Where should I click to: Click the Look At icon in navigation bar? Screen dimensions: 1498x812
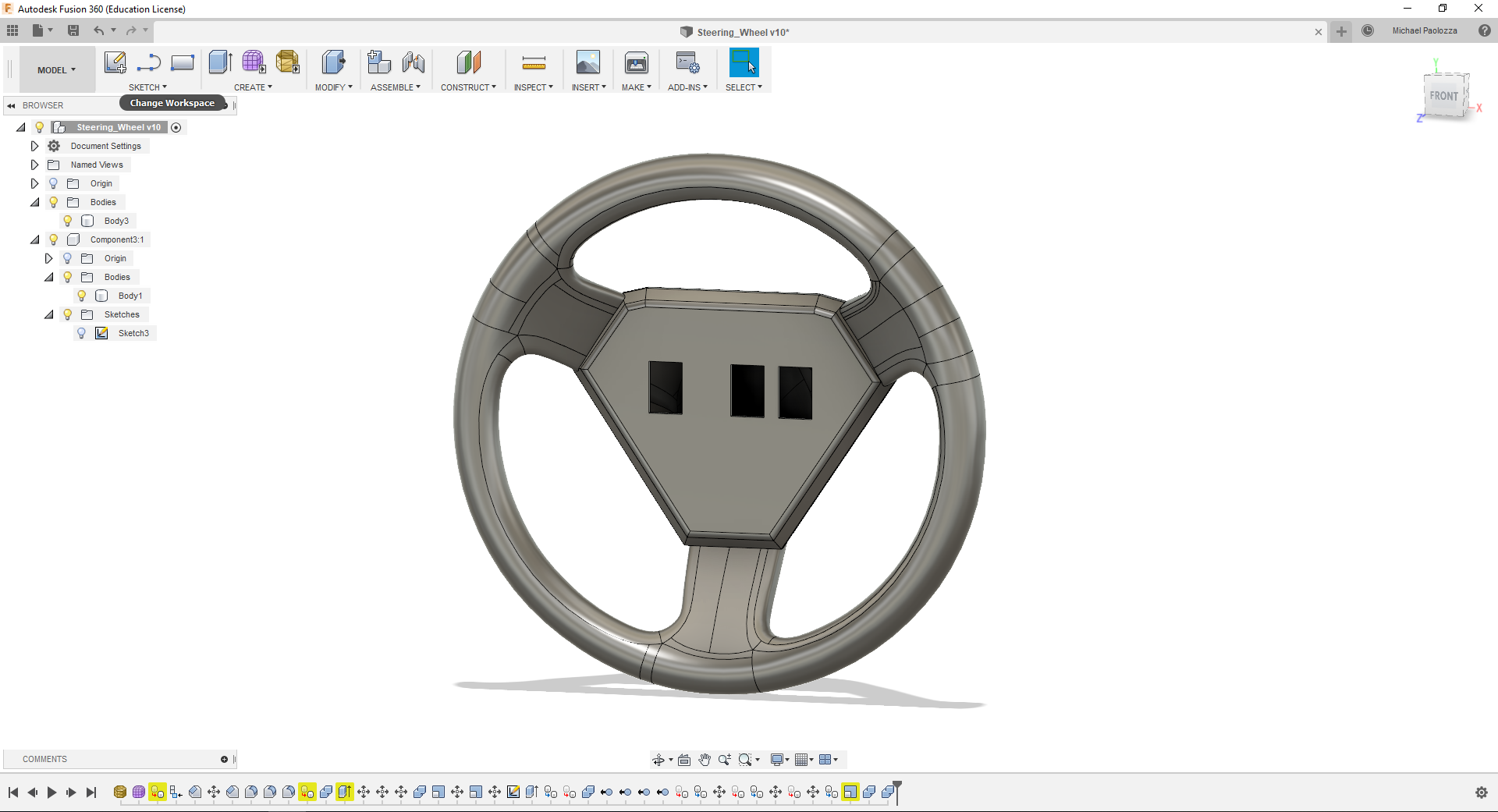click(x=684, y=760)
